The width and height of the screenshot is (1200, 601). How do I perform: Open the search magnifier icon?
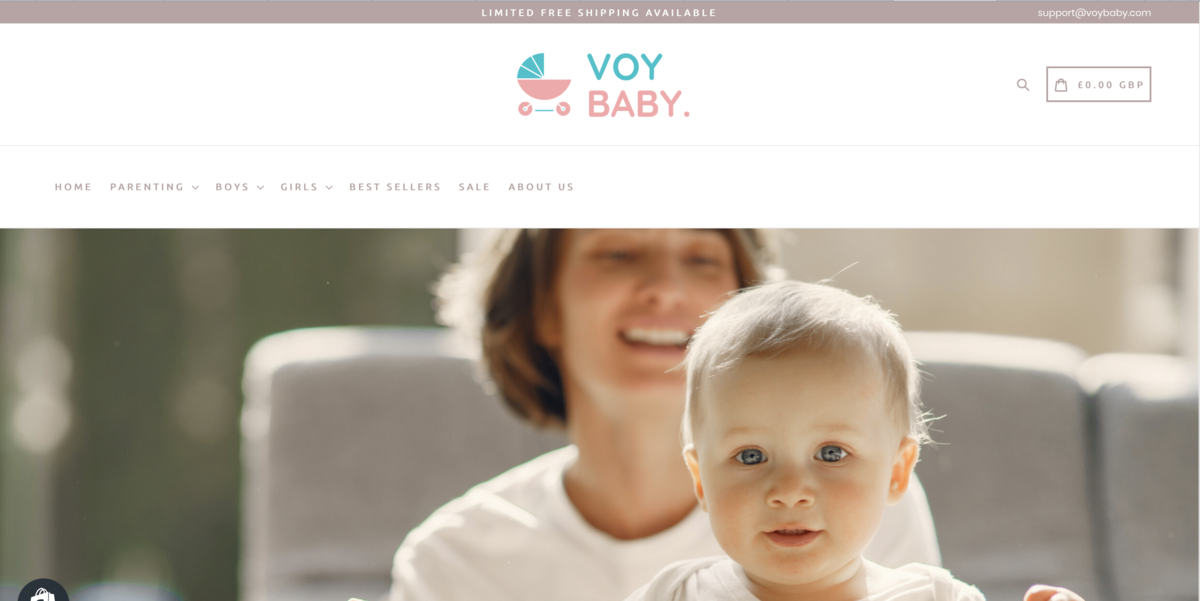point(1023,85)
